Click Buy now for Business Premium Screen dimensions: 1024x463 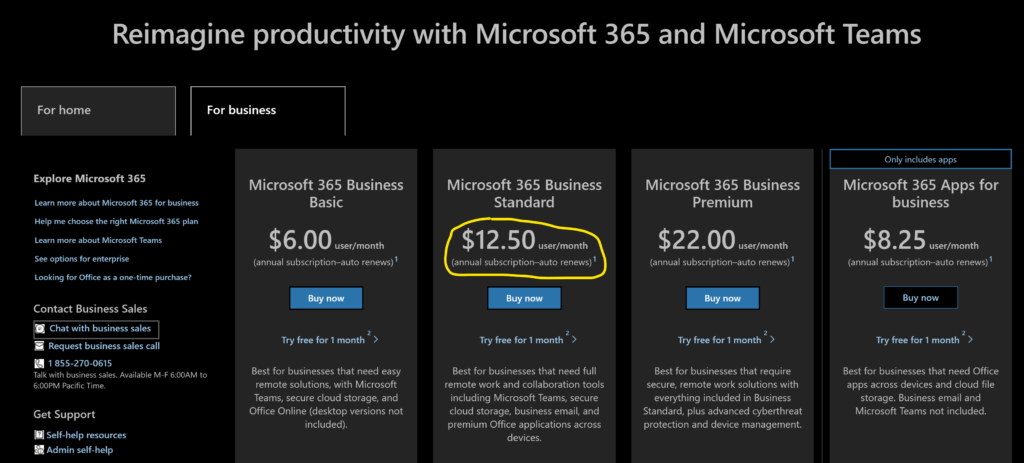[x=722, y=298]
